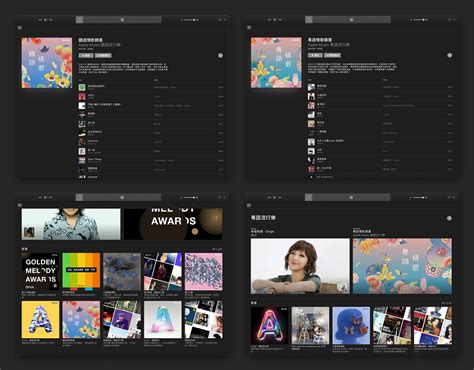Go to previous track in bottom-right window toolbar
This screenshot has height=370, width=474.
click(270, 198)
